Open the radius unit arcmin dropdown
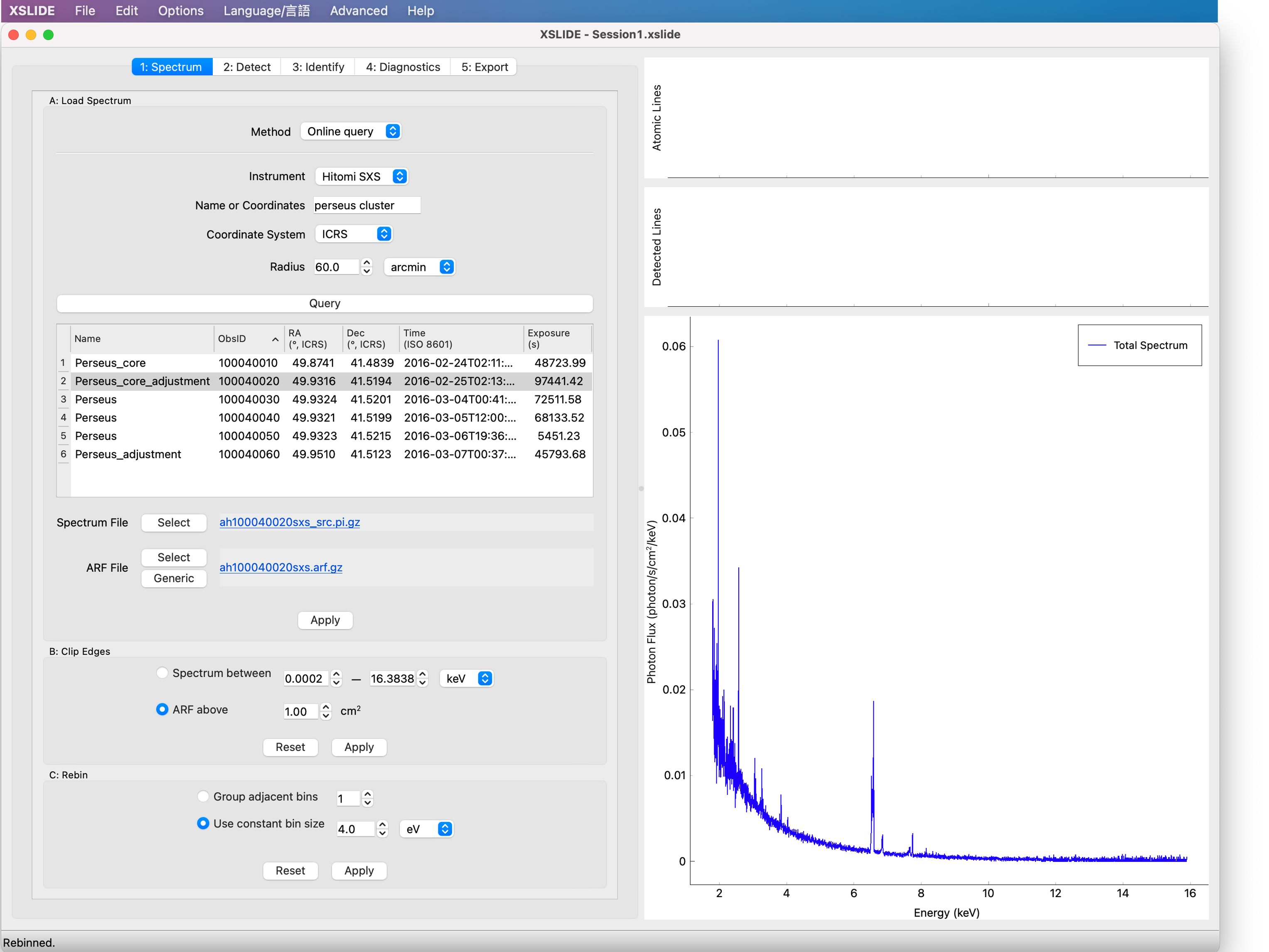This screenshot has height=952, width=1269. tap(419, 267)
